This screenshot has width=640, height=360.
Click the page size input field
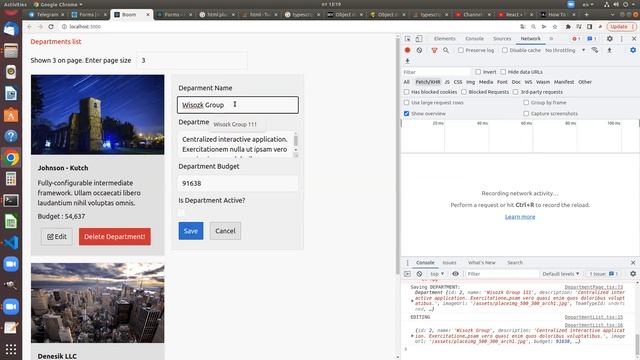[192, 60]
